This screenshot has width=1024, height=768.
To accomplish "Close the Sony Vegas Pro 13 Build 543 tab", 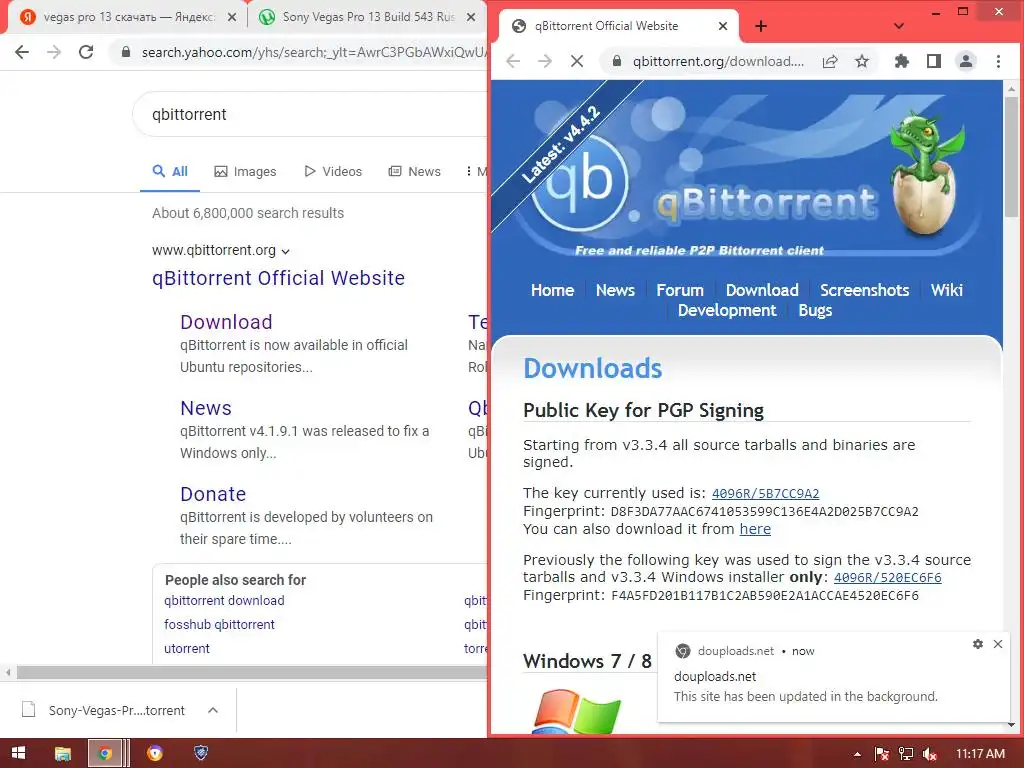I will pyautogui.click(x=471, y=17).
